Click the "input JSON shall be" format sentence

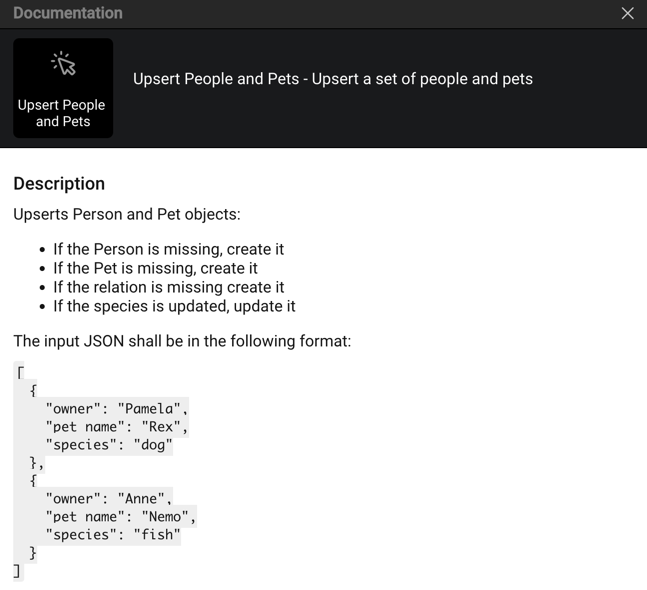point(182,341)
